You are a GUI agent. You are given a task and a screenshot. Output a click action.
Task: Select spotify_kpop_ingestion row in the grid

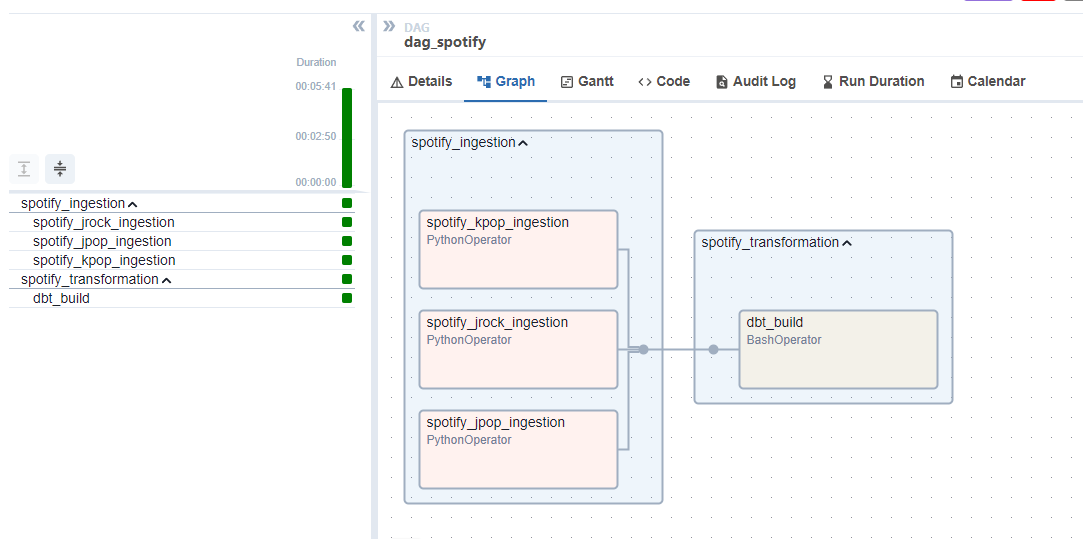click(x=182, y=261)
